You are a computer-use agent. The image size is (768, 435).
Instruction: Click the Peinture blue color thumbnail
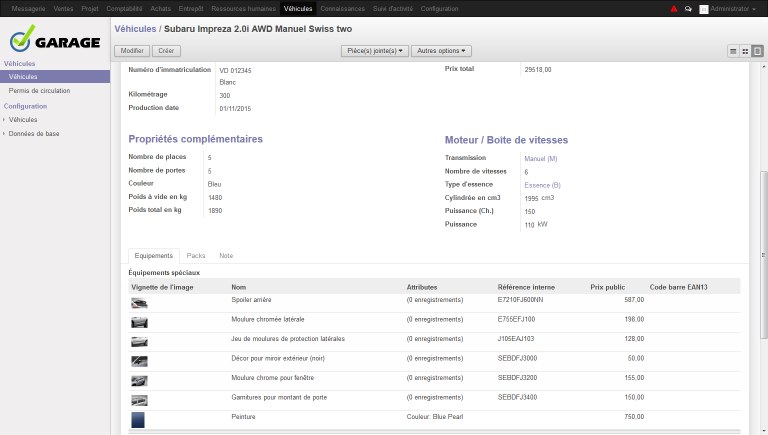coord(138,417)
